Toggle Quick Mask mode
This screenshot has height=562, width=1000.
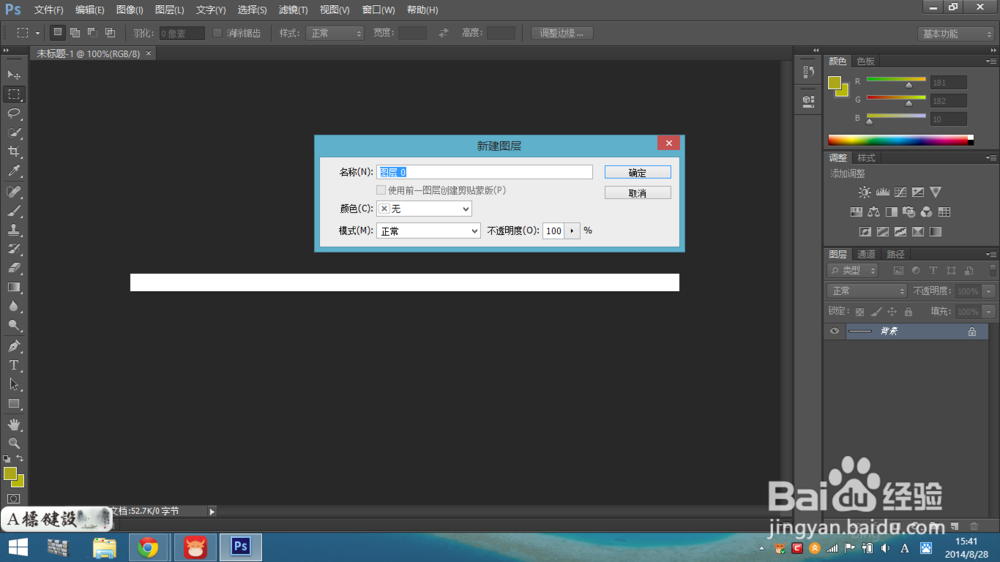coord(14,499)
